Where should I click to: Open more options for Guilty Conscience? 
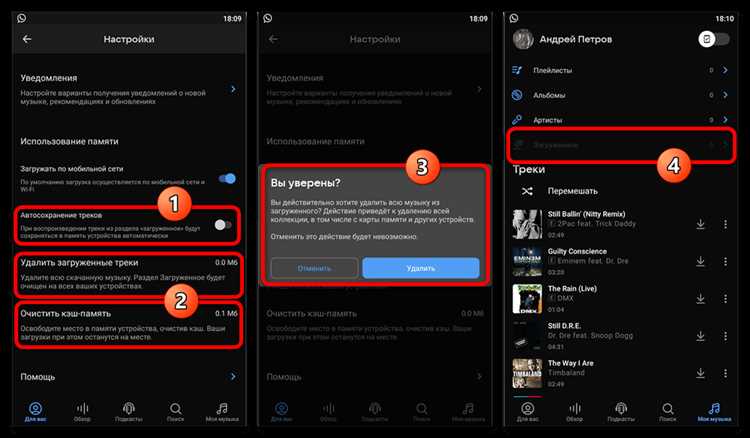[725, 262]
